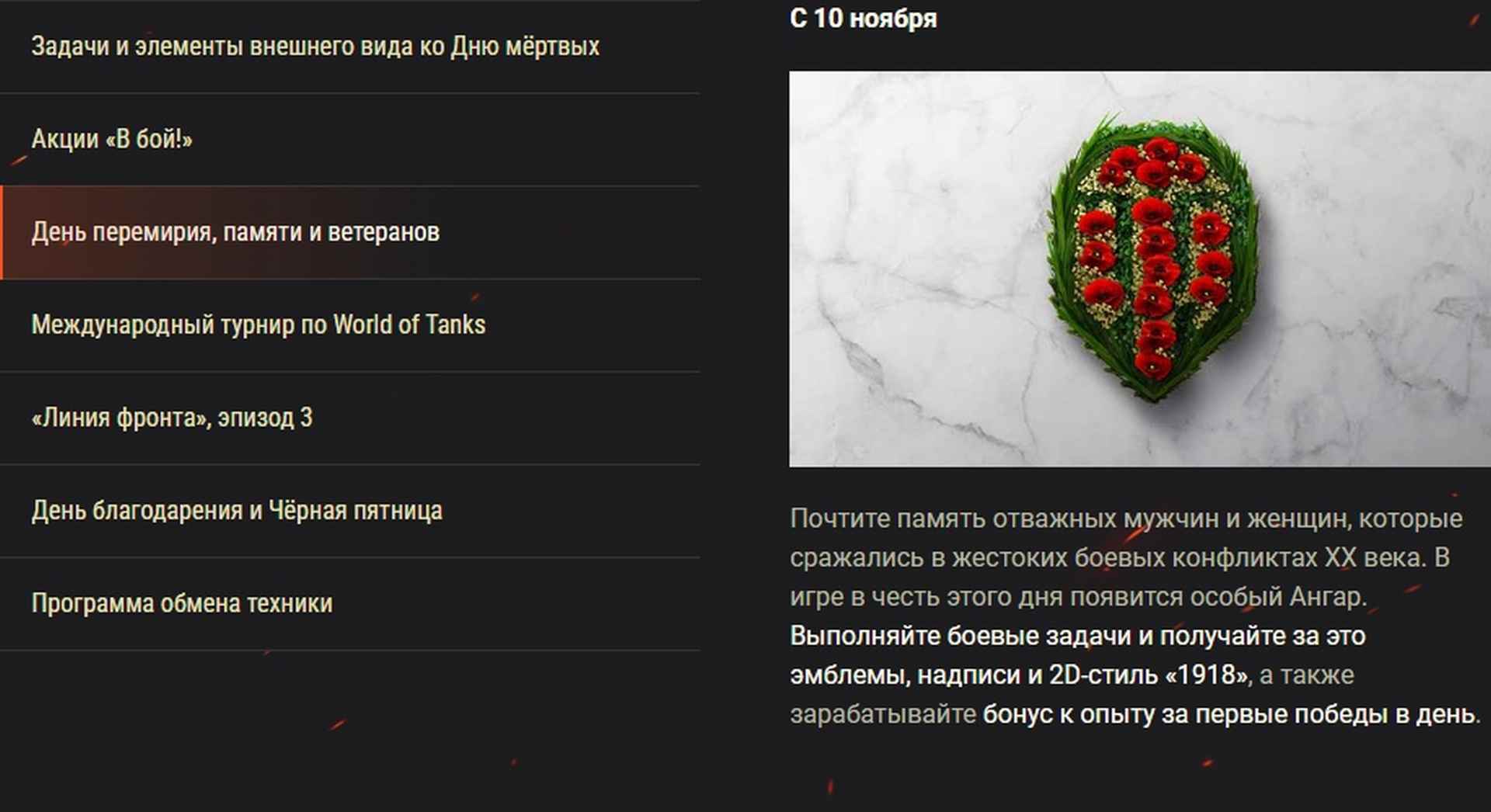Click the poppy wreath image
Image resolution: width=1491 pixels, height=812 pixels.
pos(1139,269)
